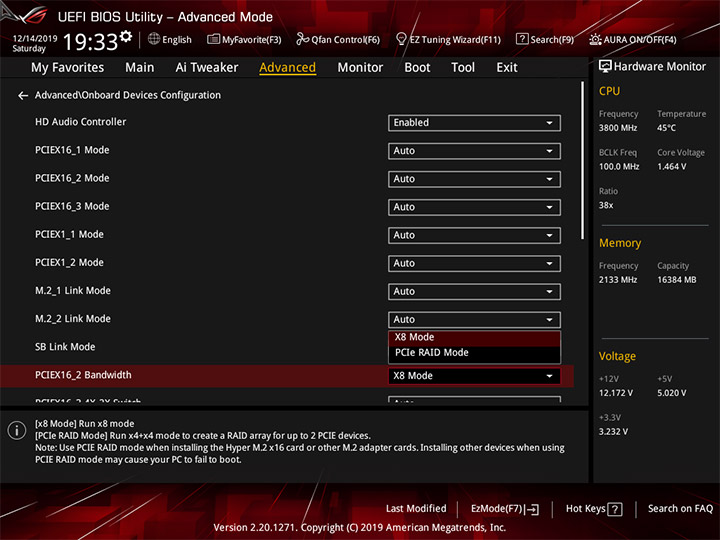
Task: Click CPU frequency value 3800 MHz
Action: (618, 128)
